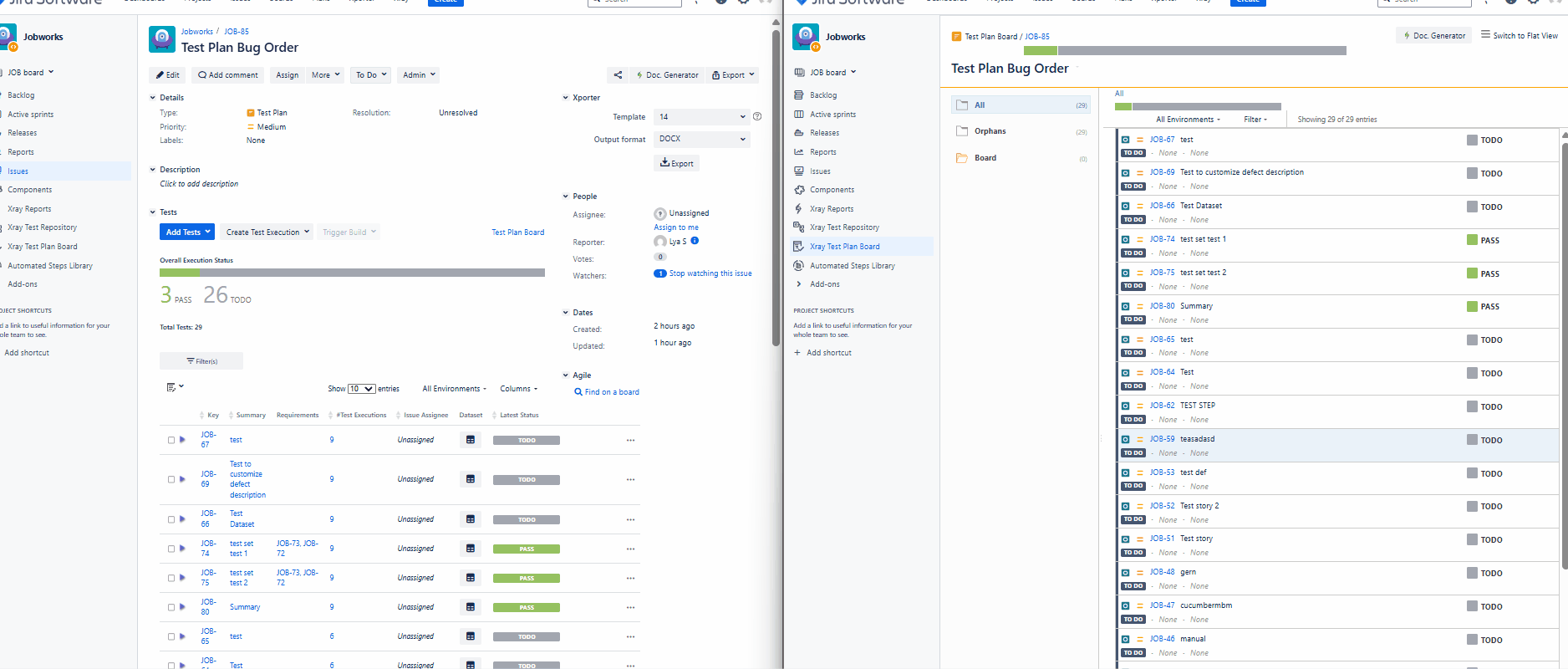
Task: Click the play arrow beside JOB-69
Action: click(183, 479)
